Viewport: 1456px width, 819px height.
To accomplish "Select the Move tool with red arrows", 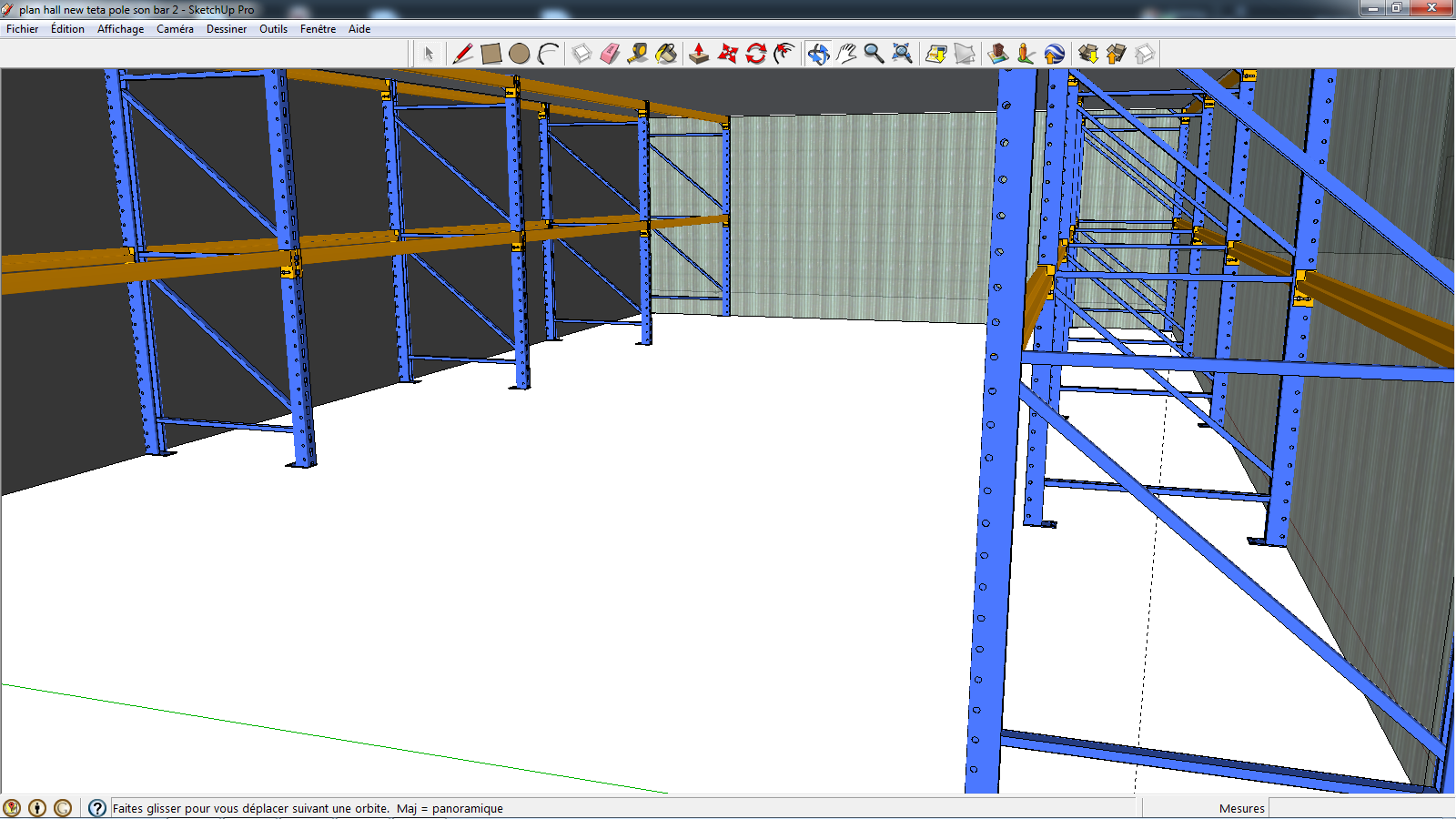I will click(x=727, y=54).
